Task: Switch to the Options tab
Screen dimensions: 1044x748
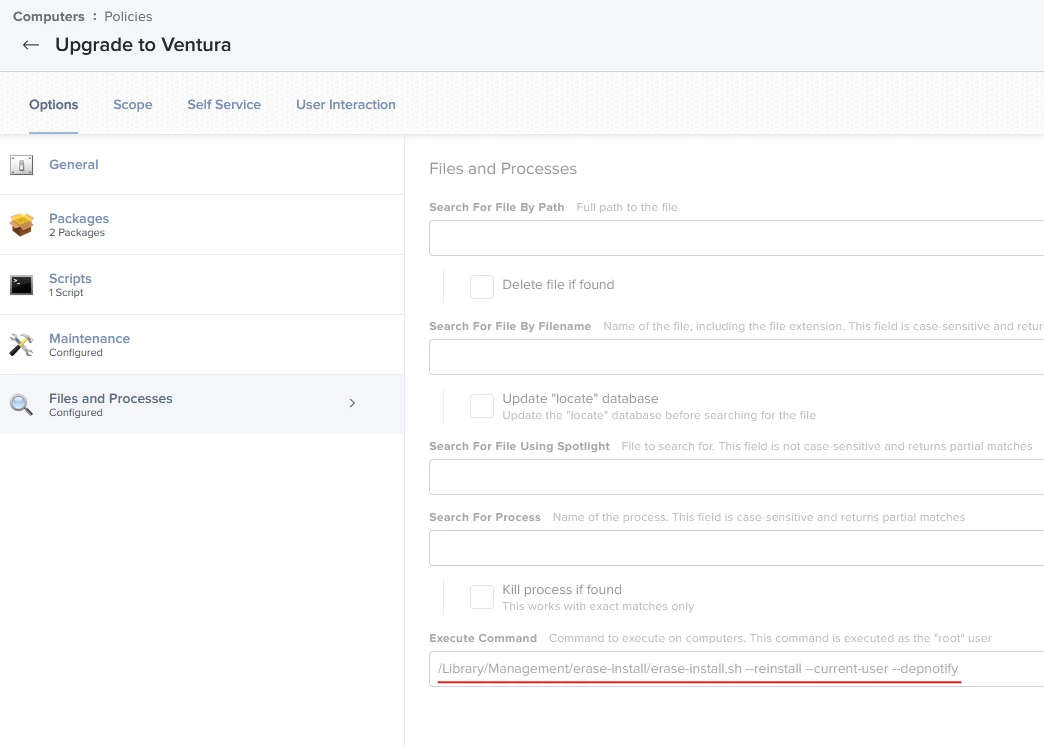Action: pos(53,105)
